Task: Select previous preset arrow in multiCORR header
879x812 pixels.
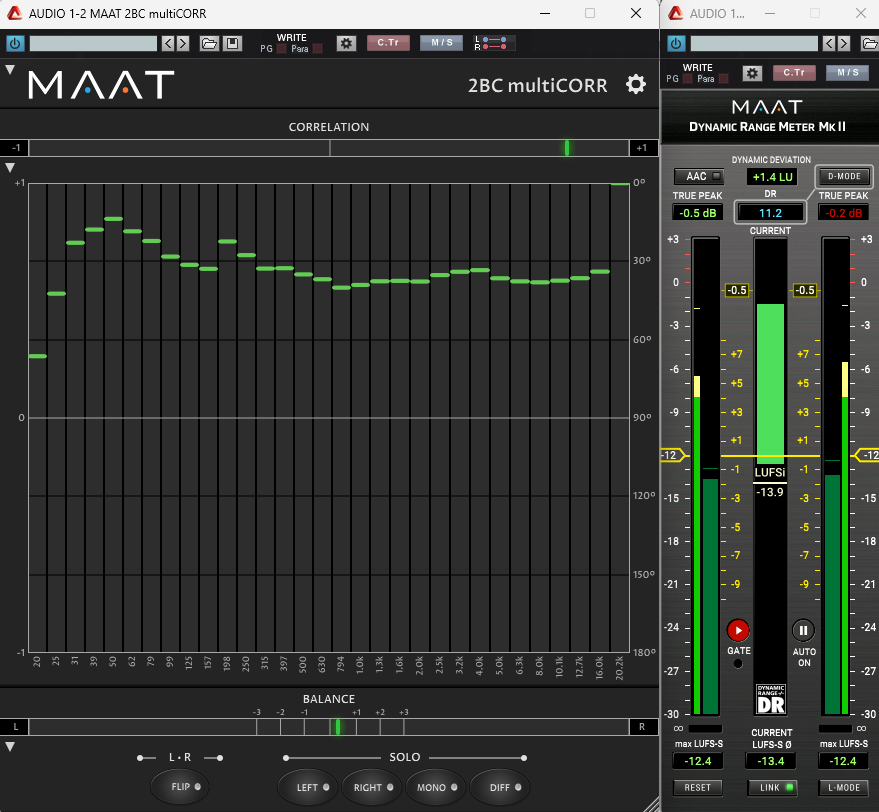Action: 168,43
